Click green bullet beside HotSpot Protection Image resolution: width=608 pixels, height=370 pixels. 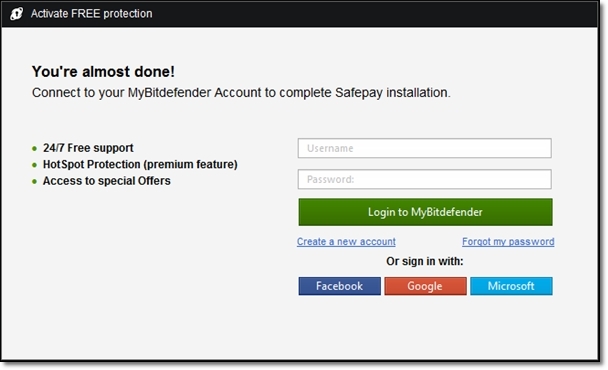35,165
